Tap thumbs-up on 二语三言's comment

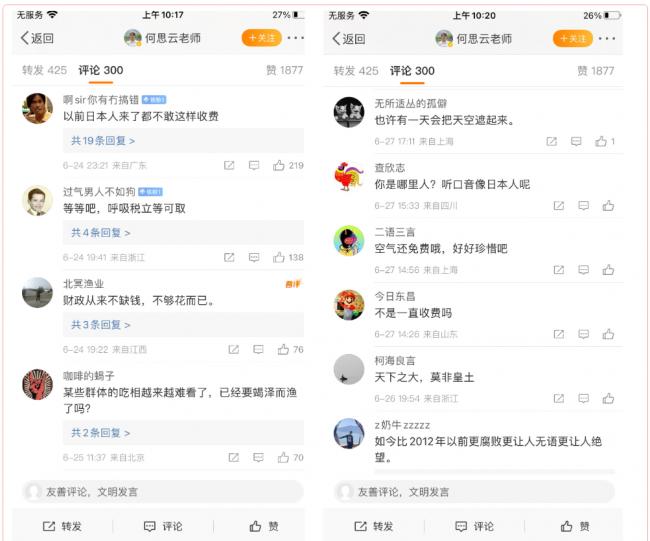[x=608, y=270]
